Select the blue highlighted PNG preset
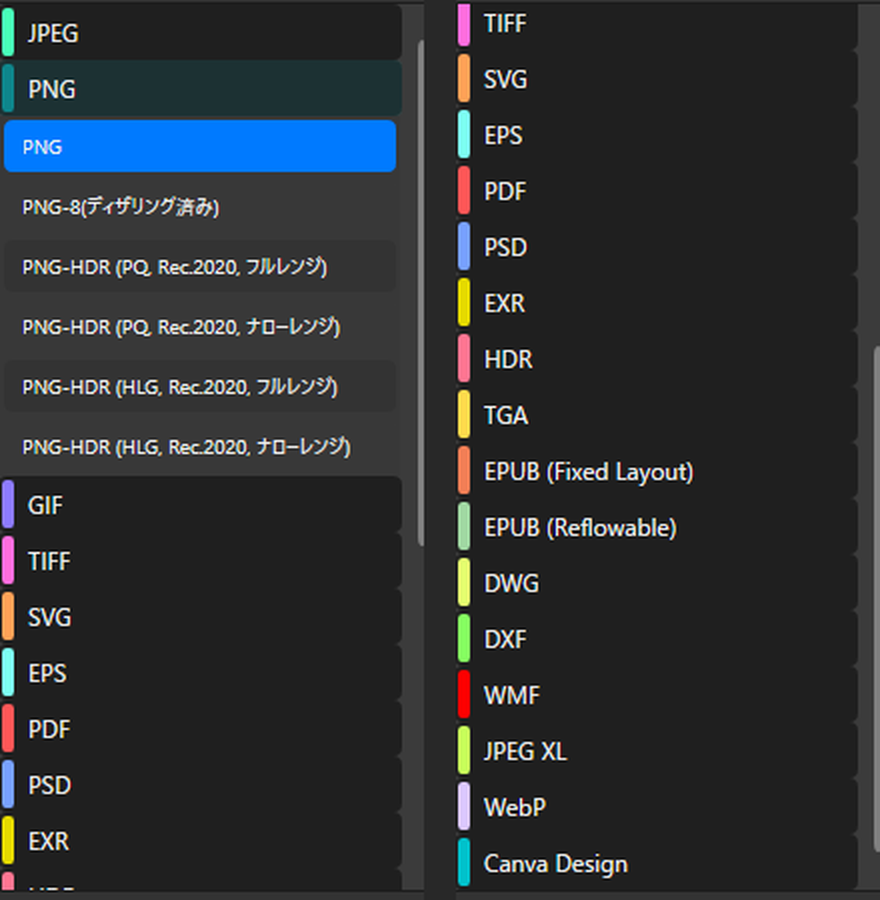Screen dimensions: 880x900 click(x=200, y=146)
